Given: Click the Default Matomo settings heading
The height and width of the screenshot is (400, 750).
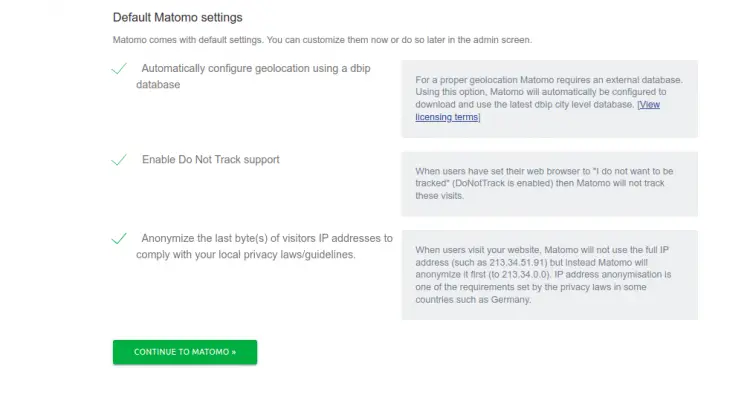Looking at the screenshot, I should 177,18.
